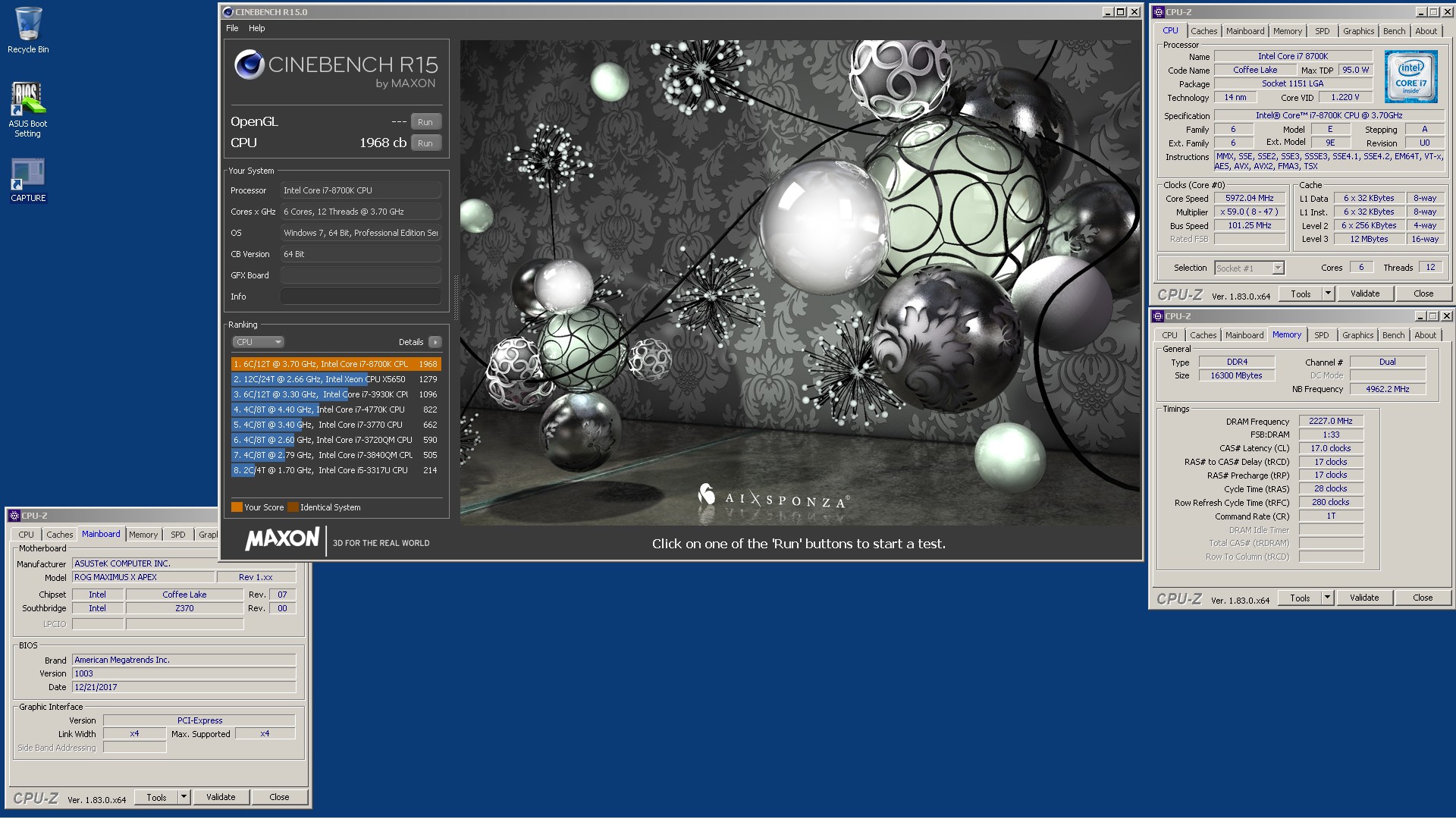Click the Intel Core i7 badge logo
This screenshot has height=819, width=1456.
1410,77
